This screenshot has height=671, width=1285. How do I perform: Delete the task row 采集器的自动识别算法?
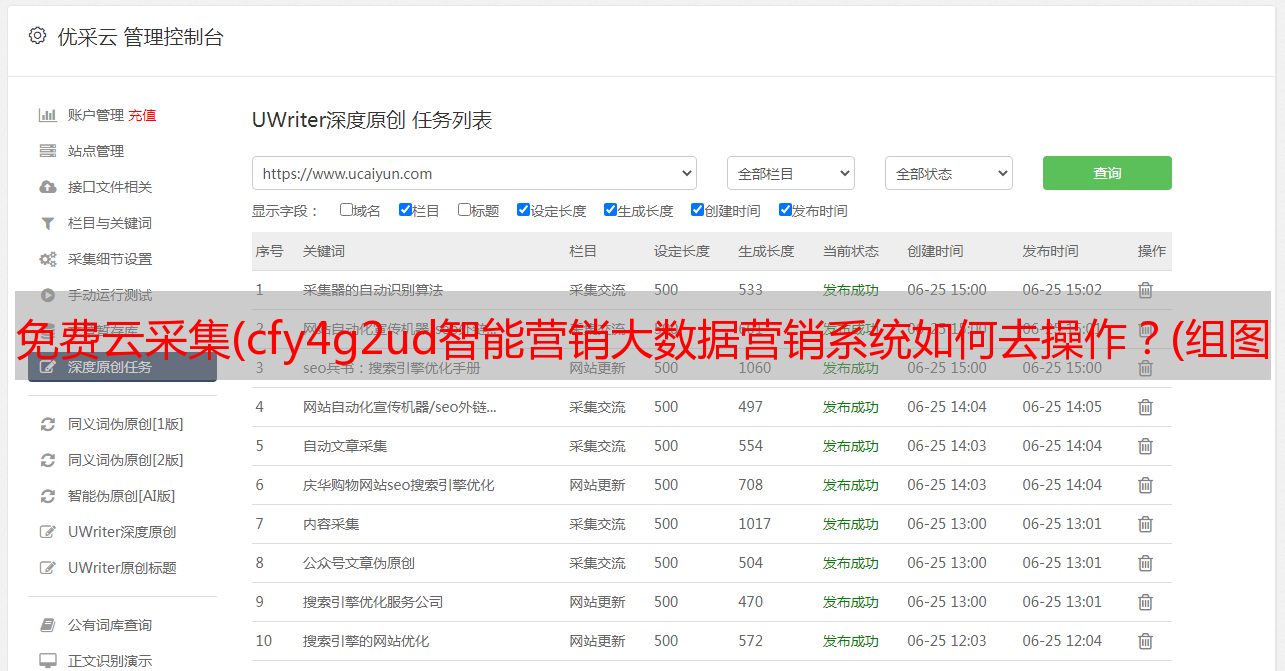coord(1145,290)
